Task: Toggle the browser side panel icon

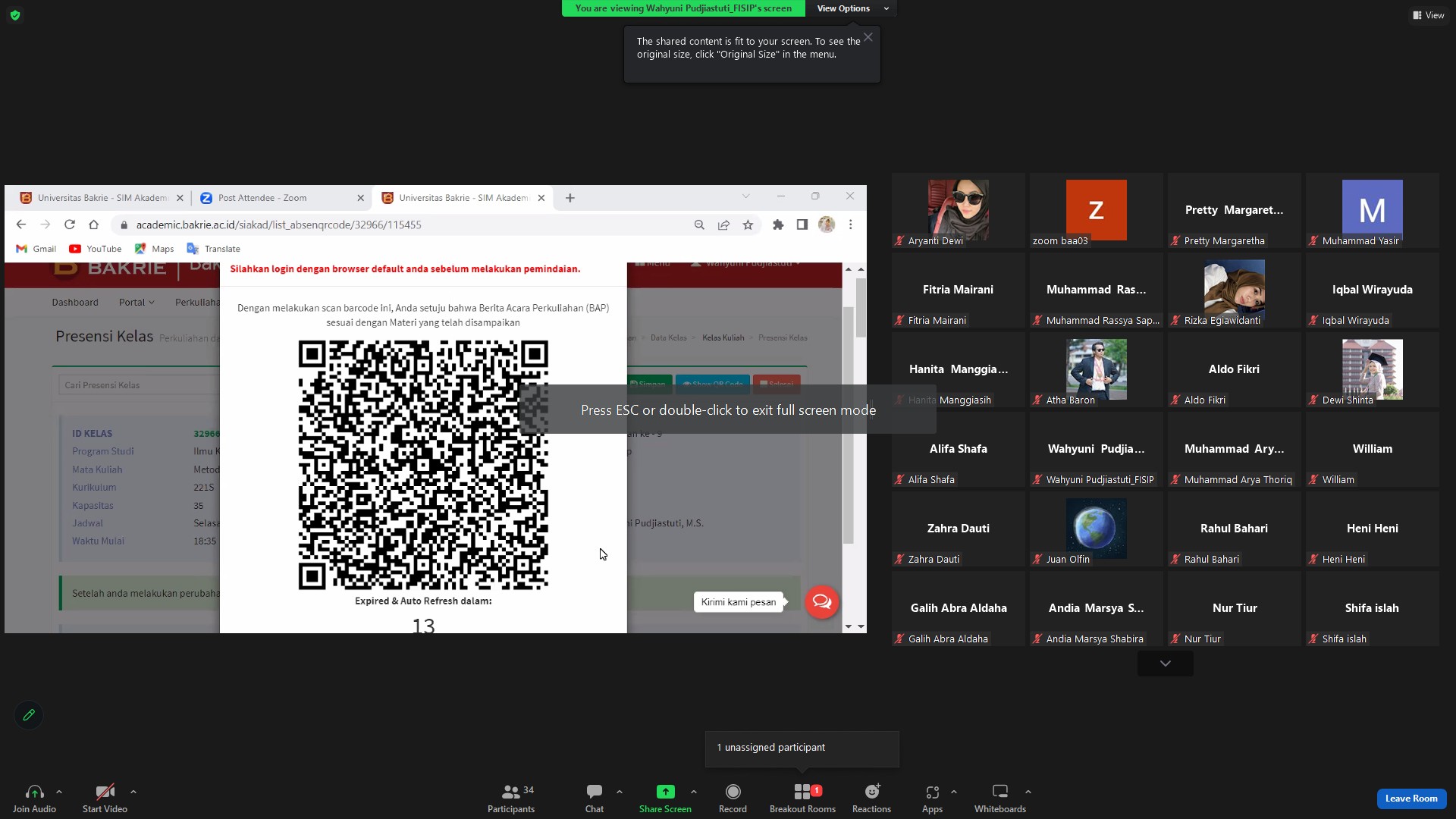Action: pyautogui.click(x=802, y=224)
